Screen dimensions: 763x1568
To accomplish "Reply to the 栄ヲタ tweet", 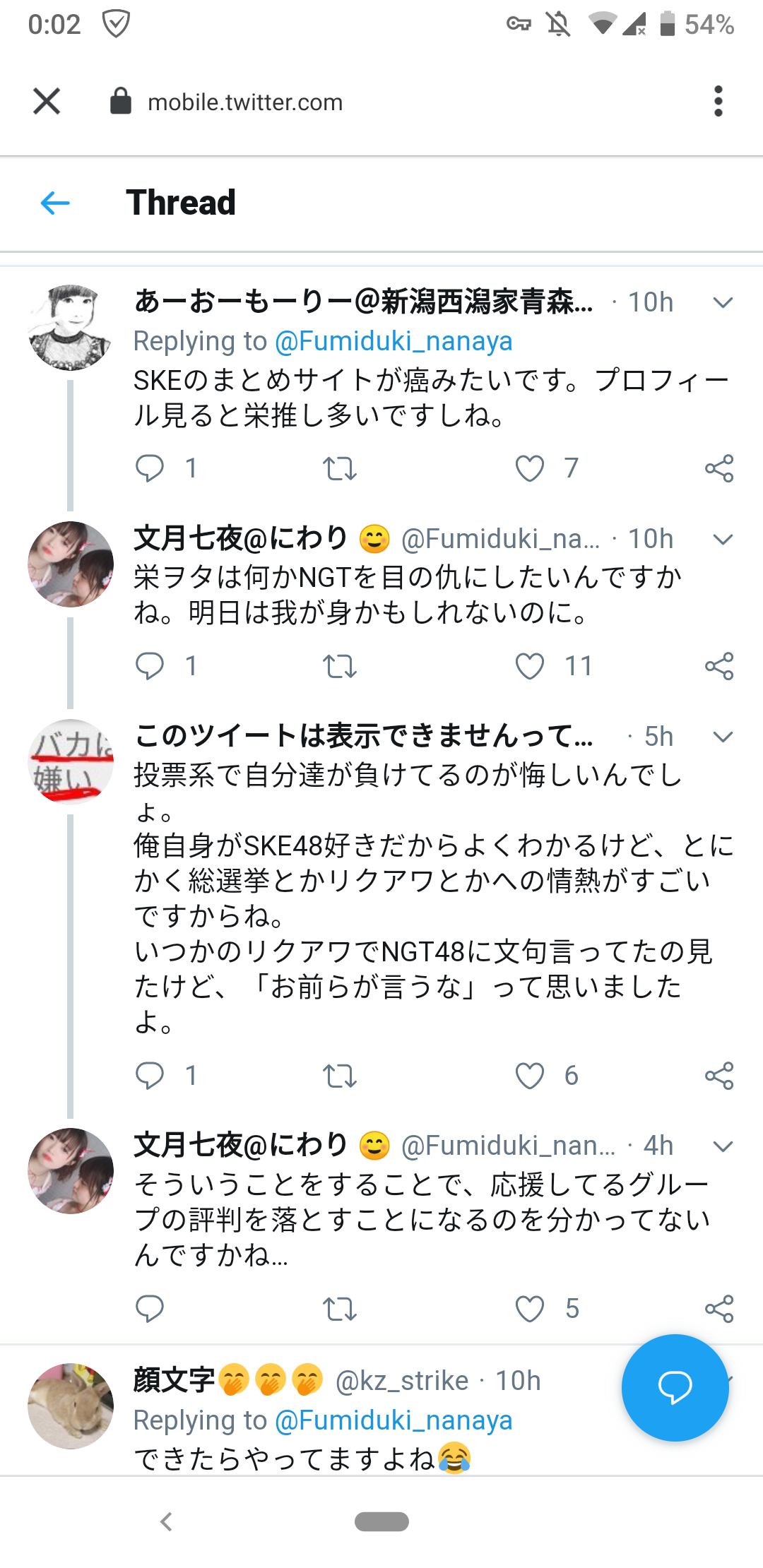I will 150,666.
